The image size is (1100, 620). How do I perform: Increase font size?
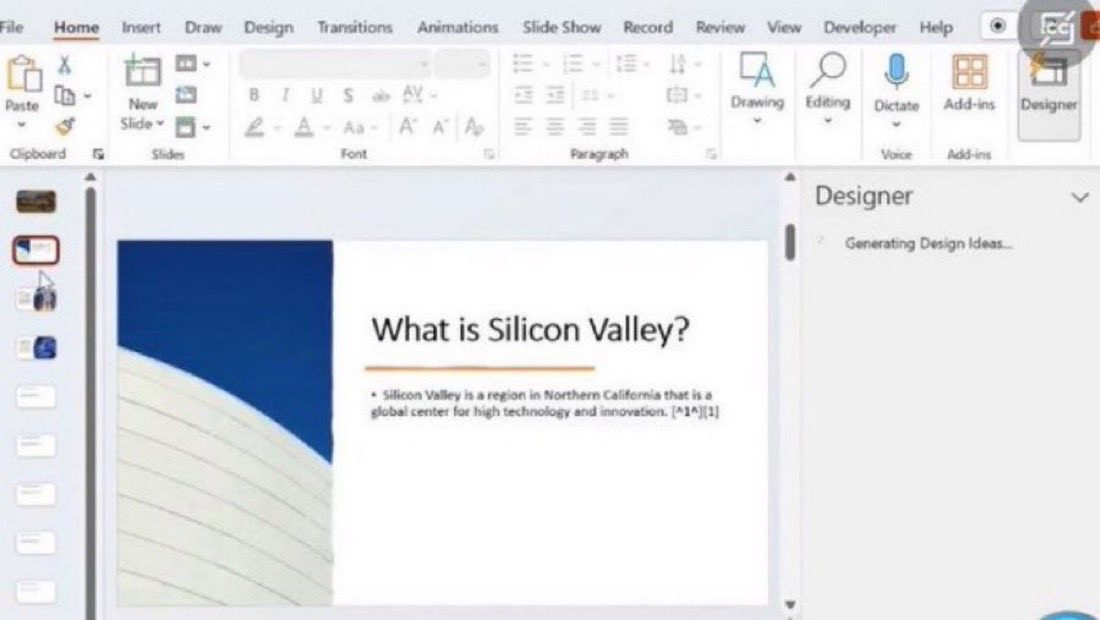407,127
